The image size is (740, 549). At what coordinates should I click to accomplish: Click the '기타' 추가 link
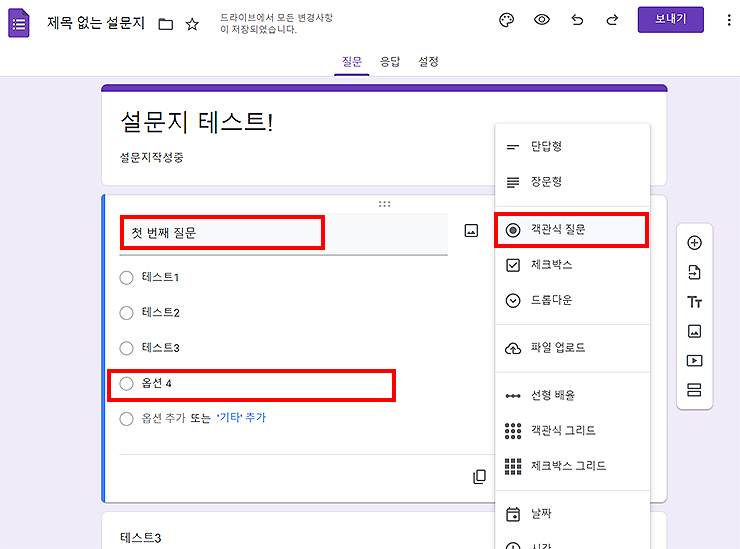241,418
